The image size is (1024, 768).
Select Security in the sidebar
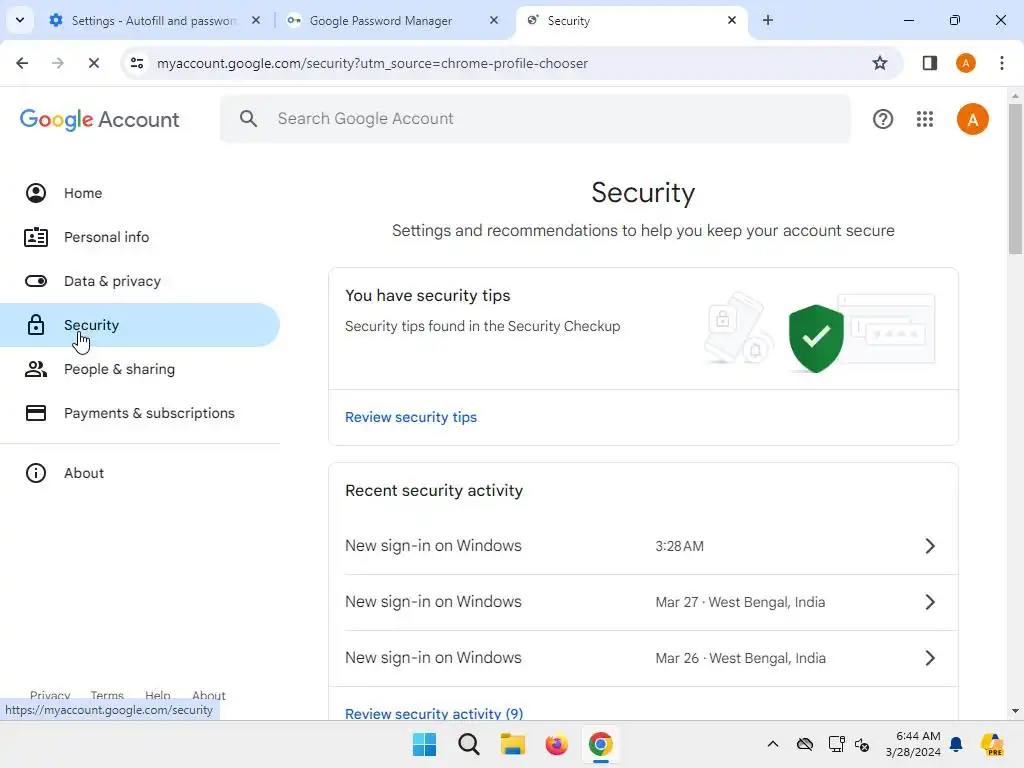coord(140,325)
